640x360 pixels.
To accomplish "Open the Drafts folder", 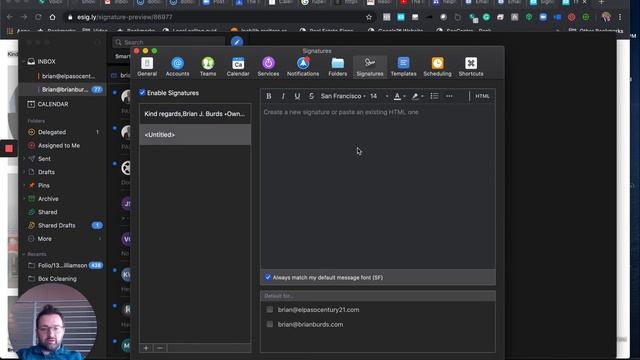I will pos(46,172).
